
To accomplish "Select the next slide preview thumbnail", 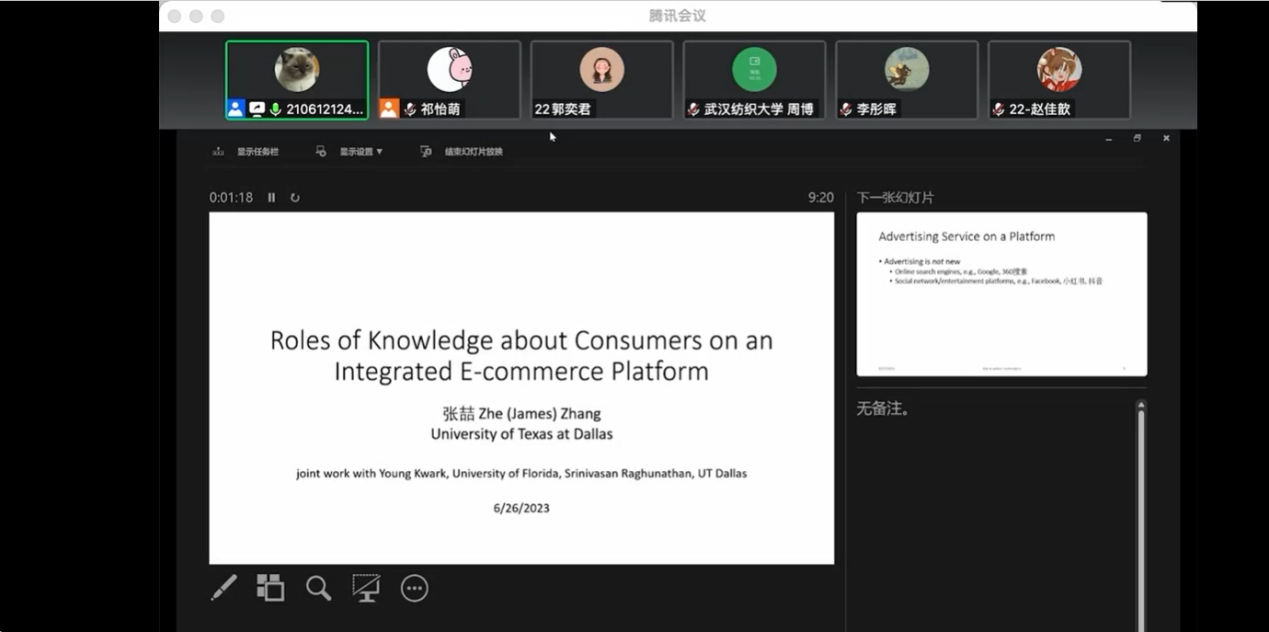I will click(x=1001, y=294).
